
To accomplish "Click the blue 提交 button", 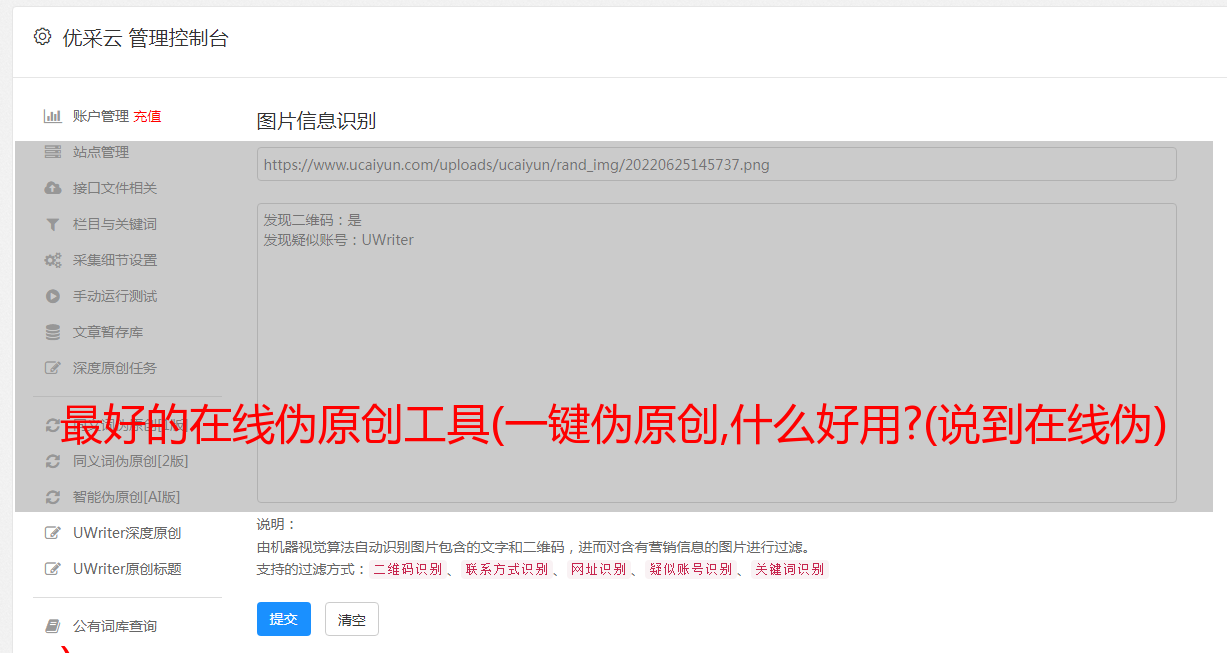I will tap(284, 619).
